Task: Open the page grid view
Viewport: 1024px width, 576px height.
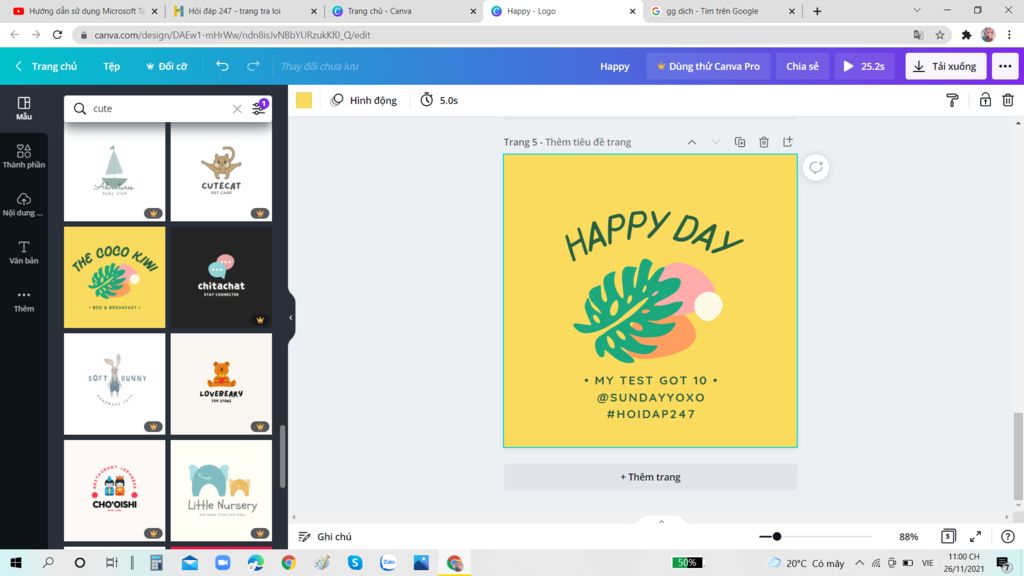Action: (x=948, y=536)
